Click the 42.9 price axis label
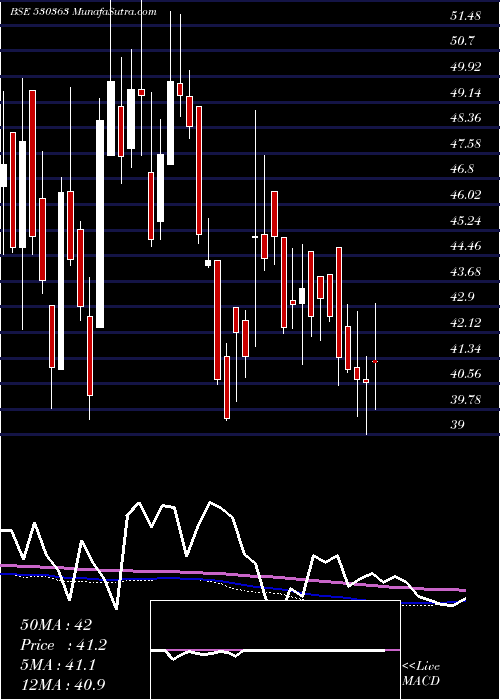This screenshot has height=700, width=500. pos(462,297)
